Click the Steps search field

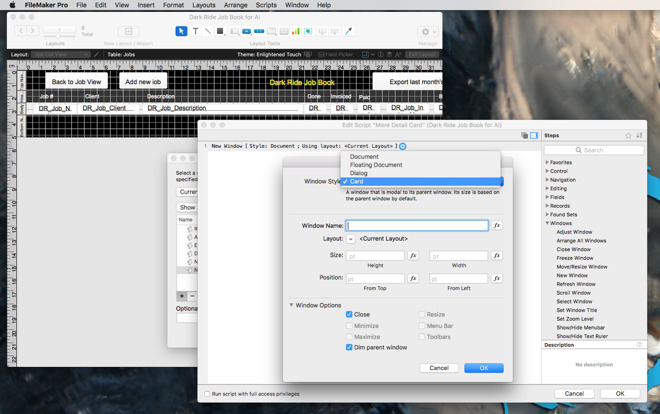(x=594, y=150)
